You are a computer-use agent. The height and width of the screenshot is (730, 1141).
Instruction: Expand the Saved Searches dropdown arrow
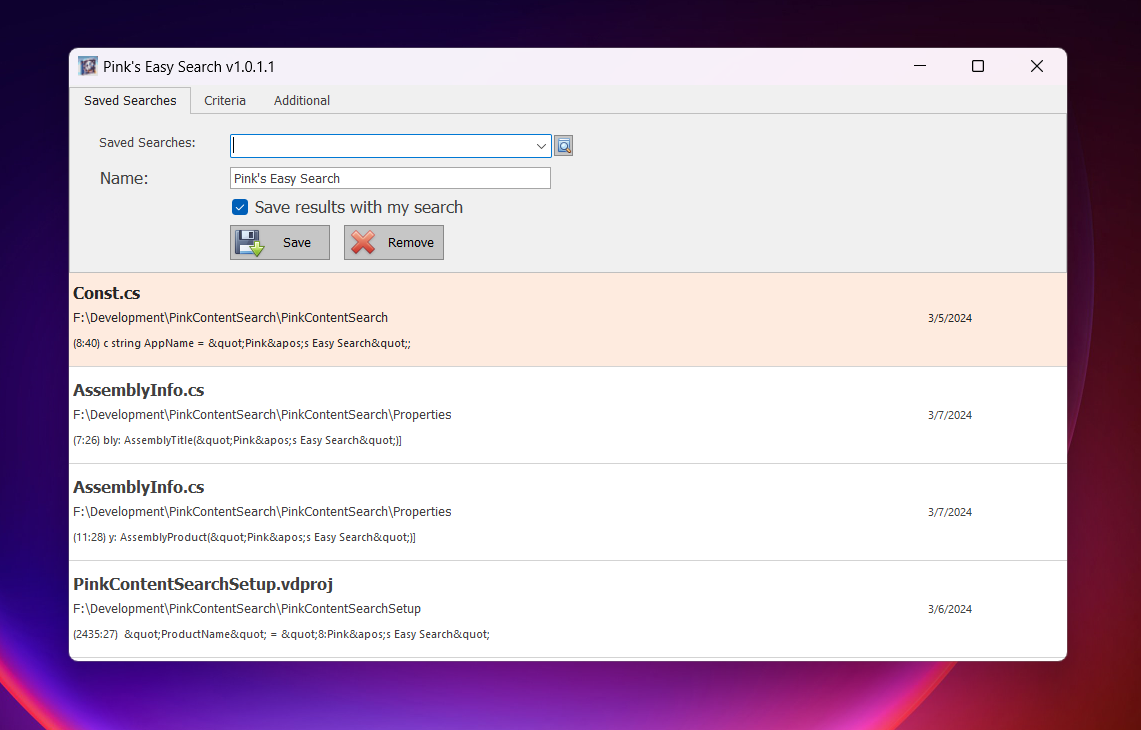[x=541, y=146]
